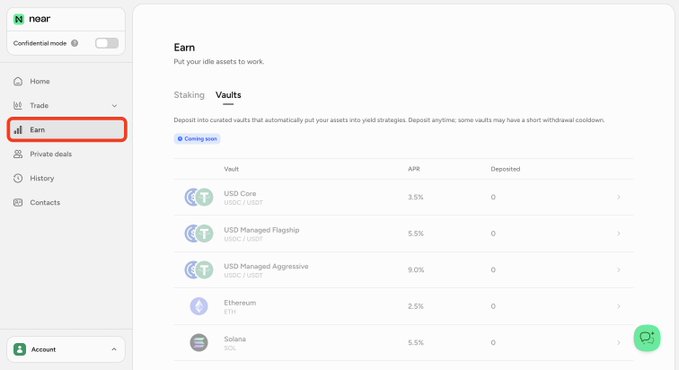Open Ethereum vault row chevron
Image resolution: width=679 pixels, height=370 pixels.
618,306
